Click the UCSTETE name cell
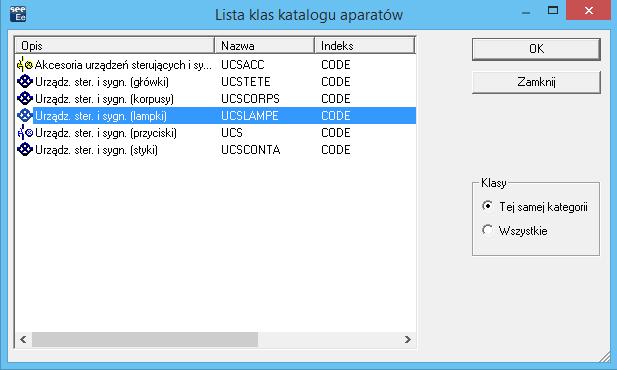 point(246,82)
